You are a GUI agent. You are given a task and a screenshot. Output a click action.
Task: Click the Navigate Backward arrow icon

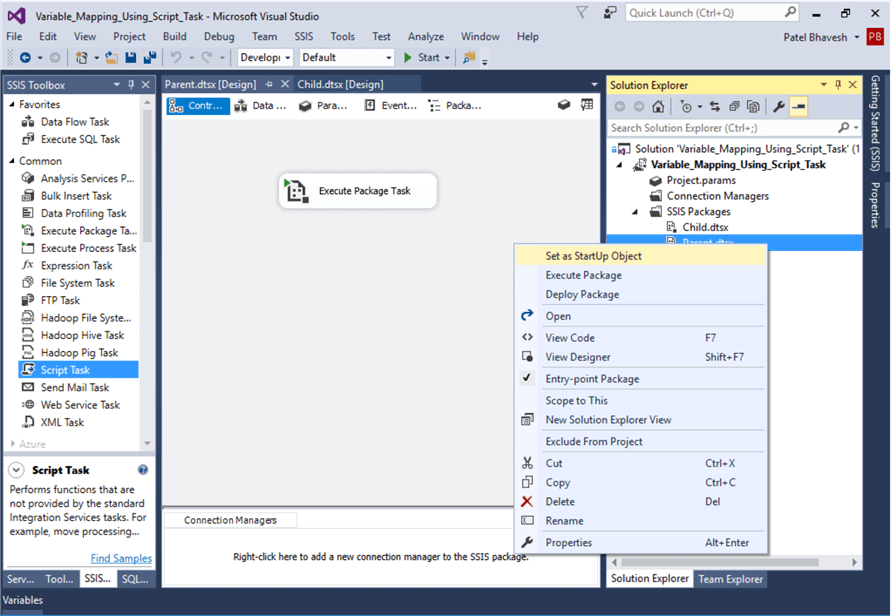click(x=25, y=57)
